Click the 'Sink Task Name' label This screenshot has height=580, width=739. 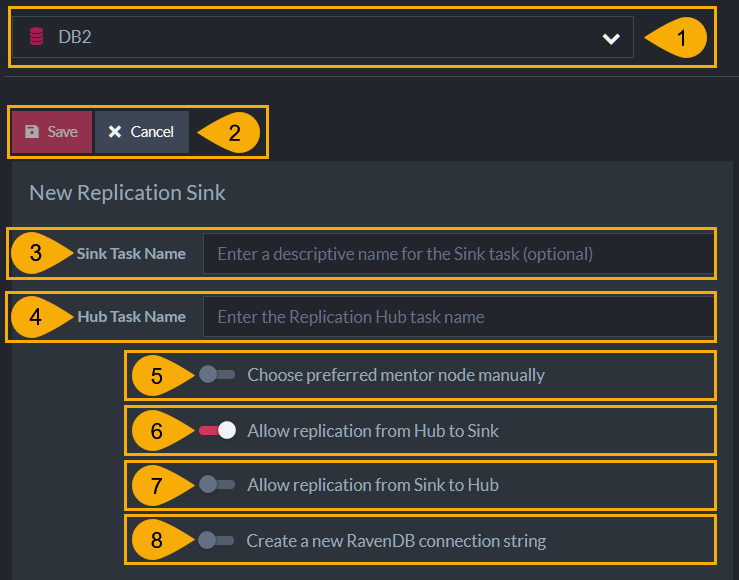point(131,254)
